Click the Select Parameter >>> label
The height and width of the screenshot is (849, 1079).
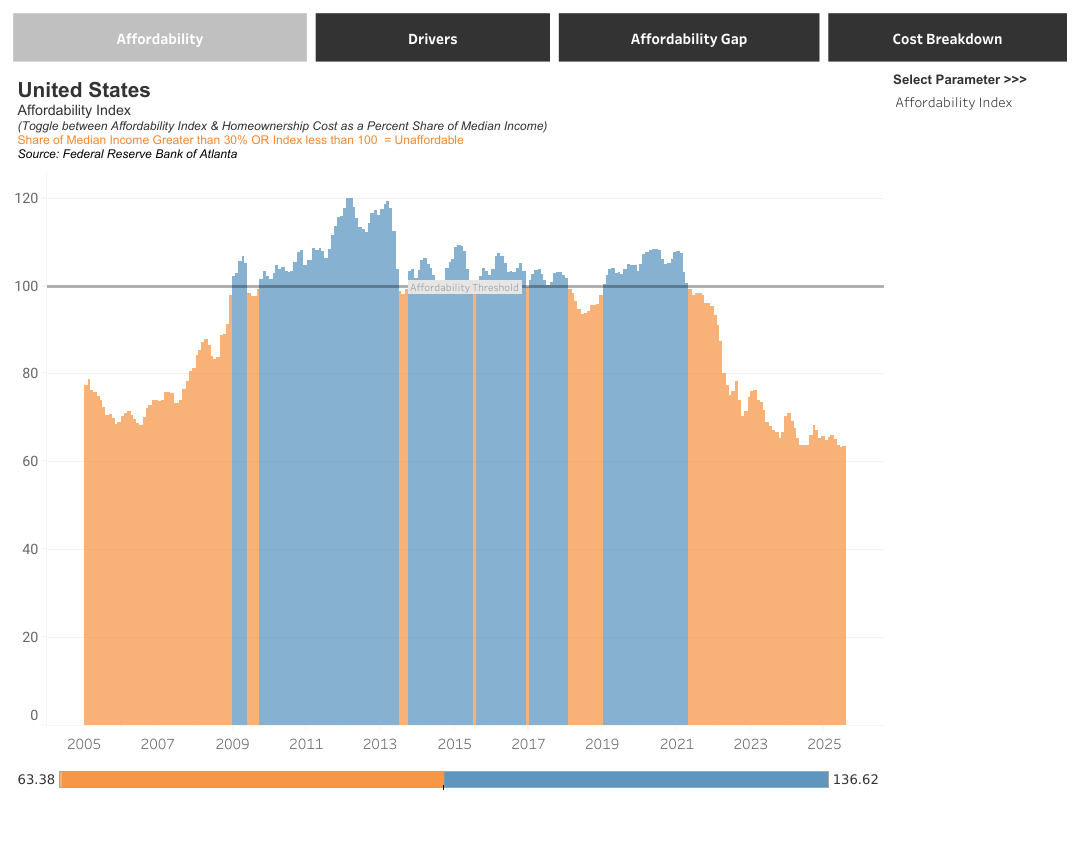[959, 79]
